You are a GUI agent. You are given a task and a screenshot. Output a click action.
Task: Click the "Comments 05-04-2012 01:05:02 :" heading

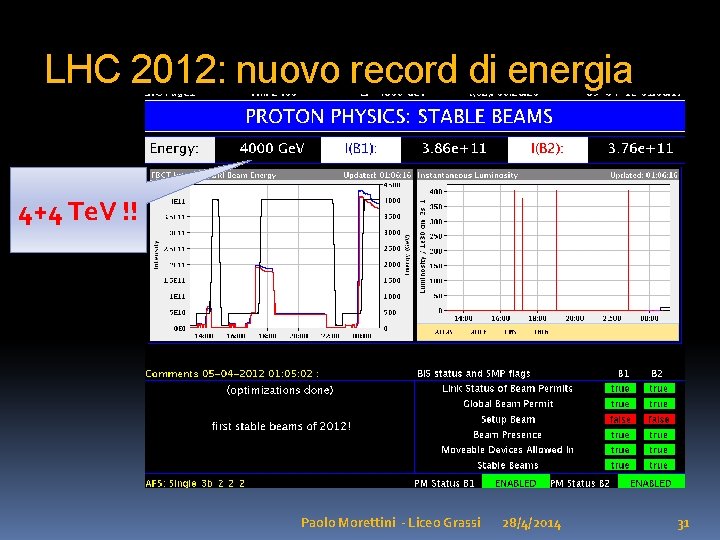tap(232, 373)
